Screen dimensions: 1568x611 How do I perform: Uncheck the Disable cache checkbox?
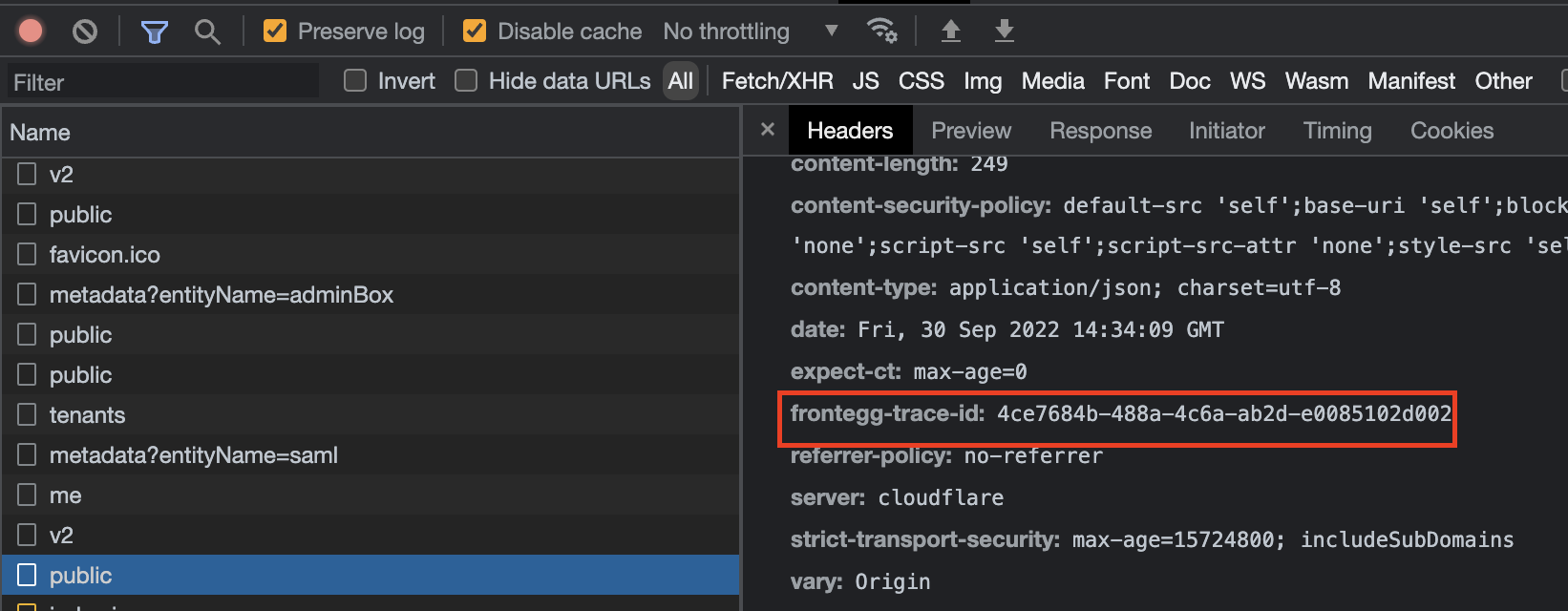click(x=475, y=32)
